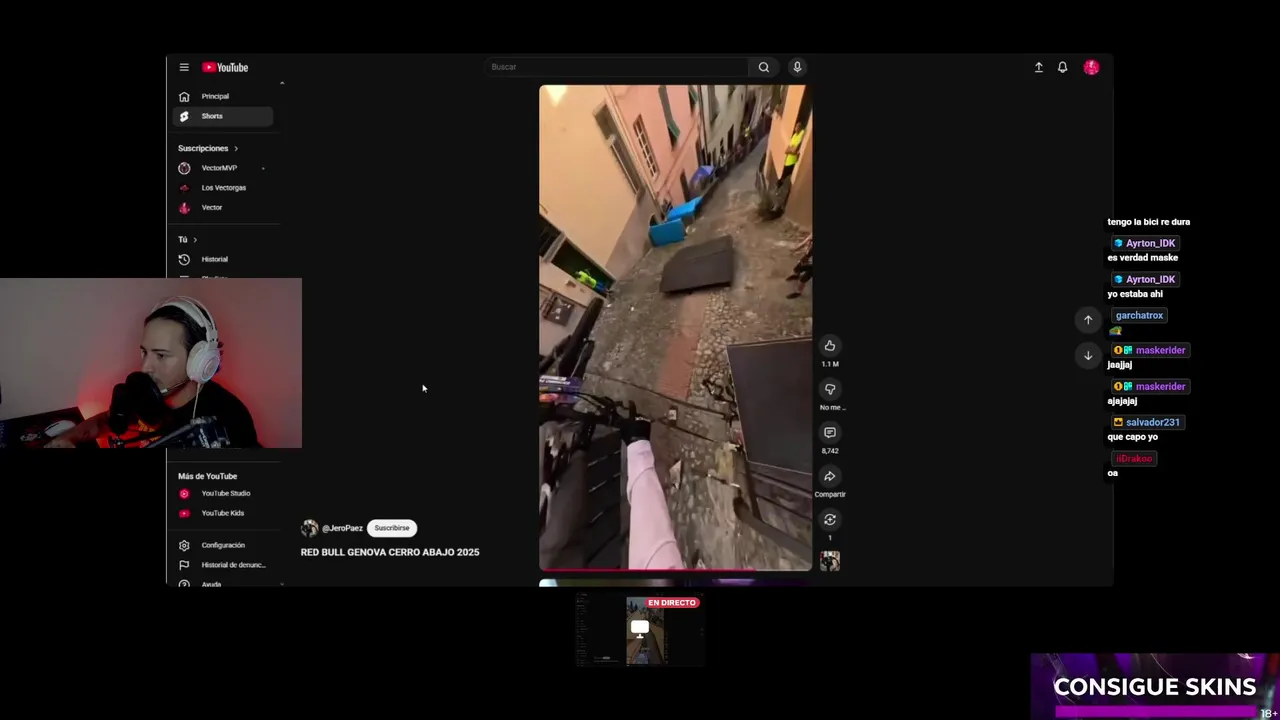The width and height of the screenshot is (1280, 720).
Task: Click the YouTube Studio icon
Action: coord(184,493)
